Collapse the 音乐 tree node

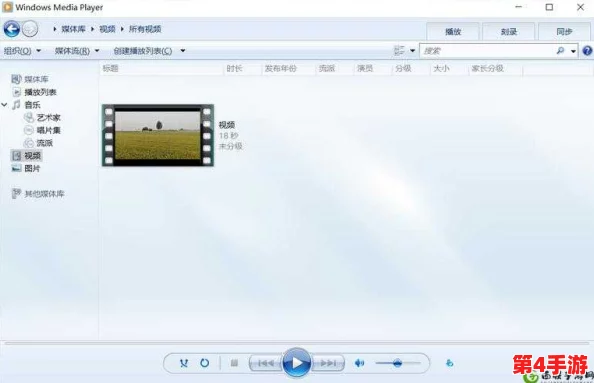(x=5, y=105)
